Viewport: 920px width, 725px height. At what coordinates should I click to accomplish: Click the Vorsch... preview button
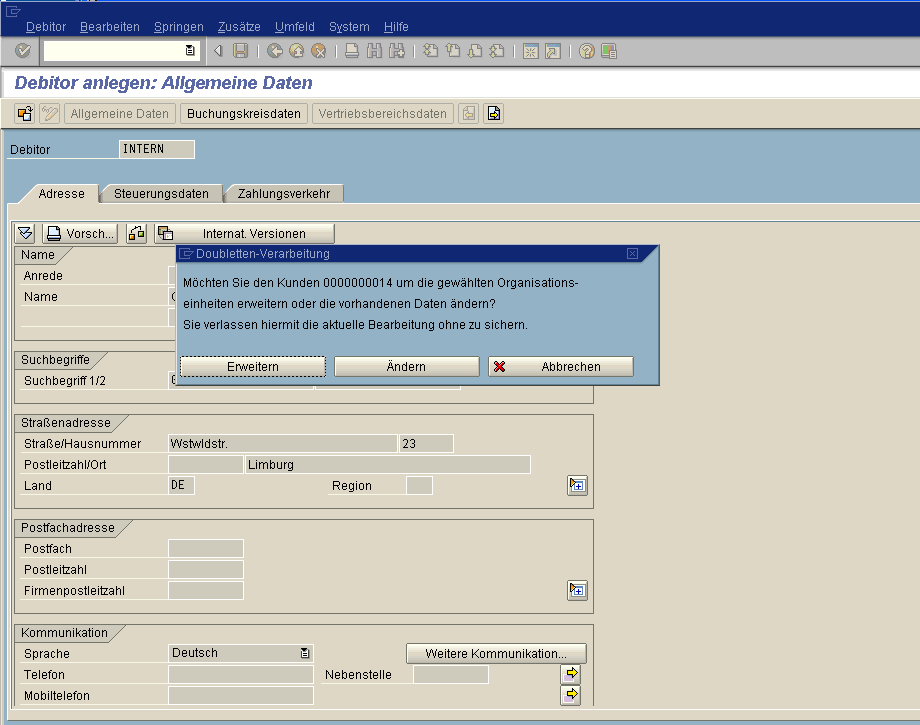80,233
